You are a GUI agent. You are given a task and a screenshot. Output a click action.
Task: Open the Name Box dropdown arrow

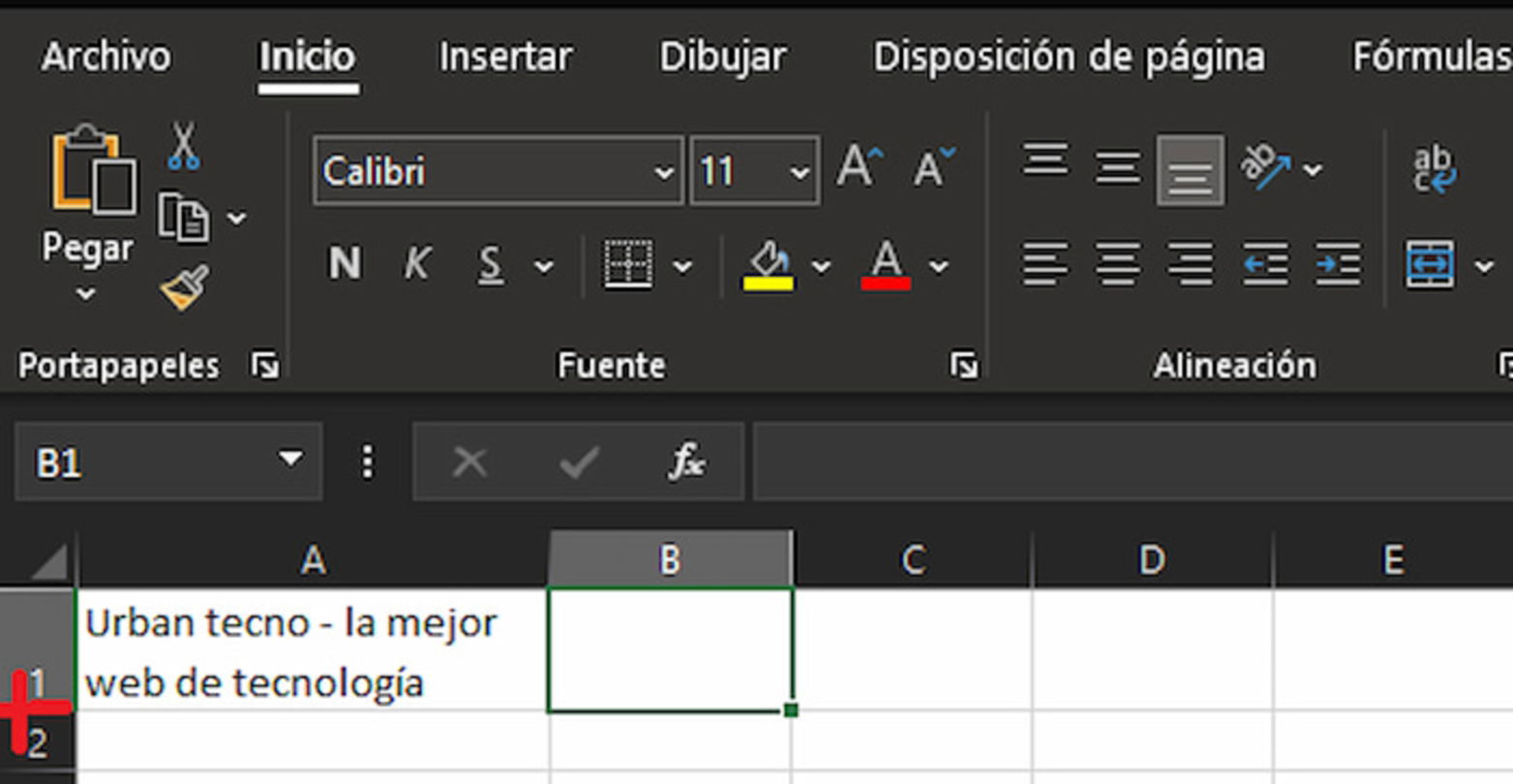click(290, 461)
